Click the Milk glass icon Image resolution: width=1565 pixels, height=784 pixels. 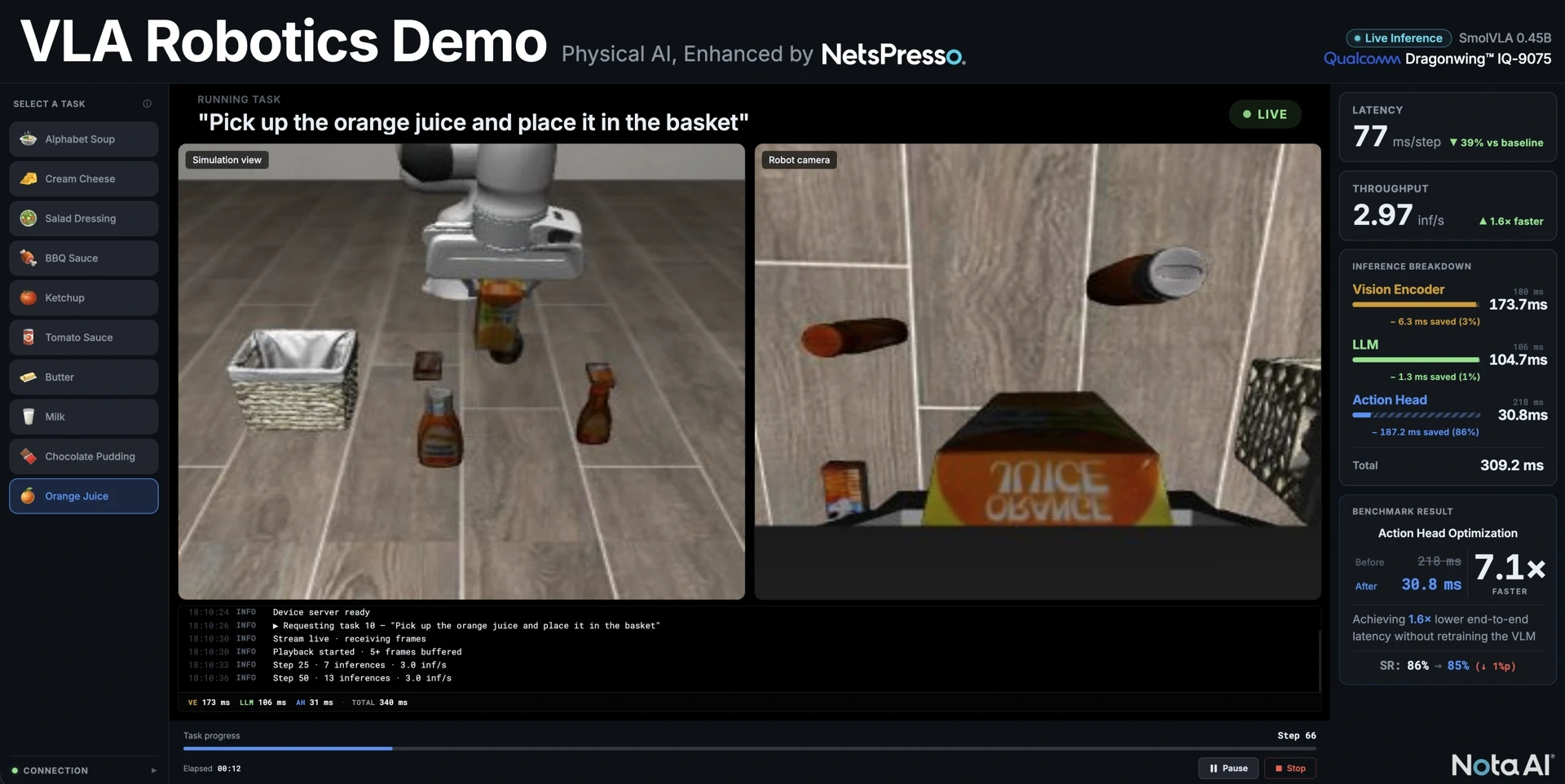(29, 416)
